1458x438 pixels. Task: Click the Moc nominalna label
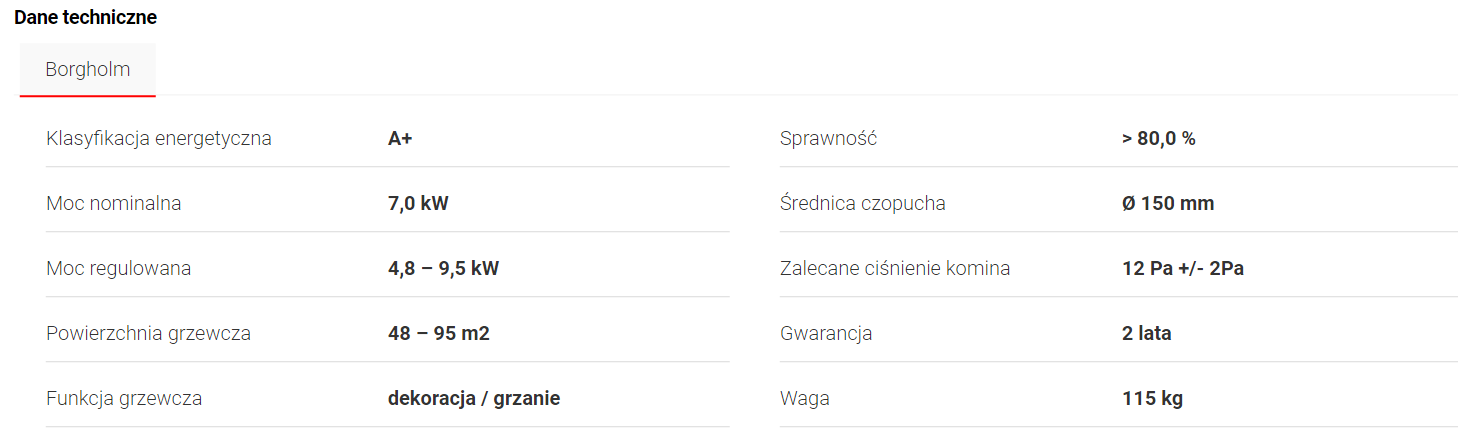pyautogui.click(x=114, y=203)
